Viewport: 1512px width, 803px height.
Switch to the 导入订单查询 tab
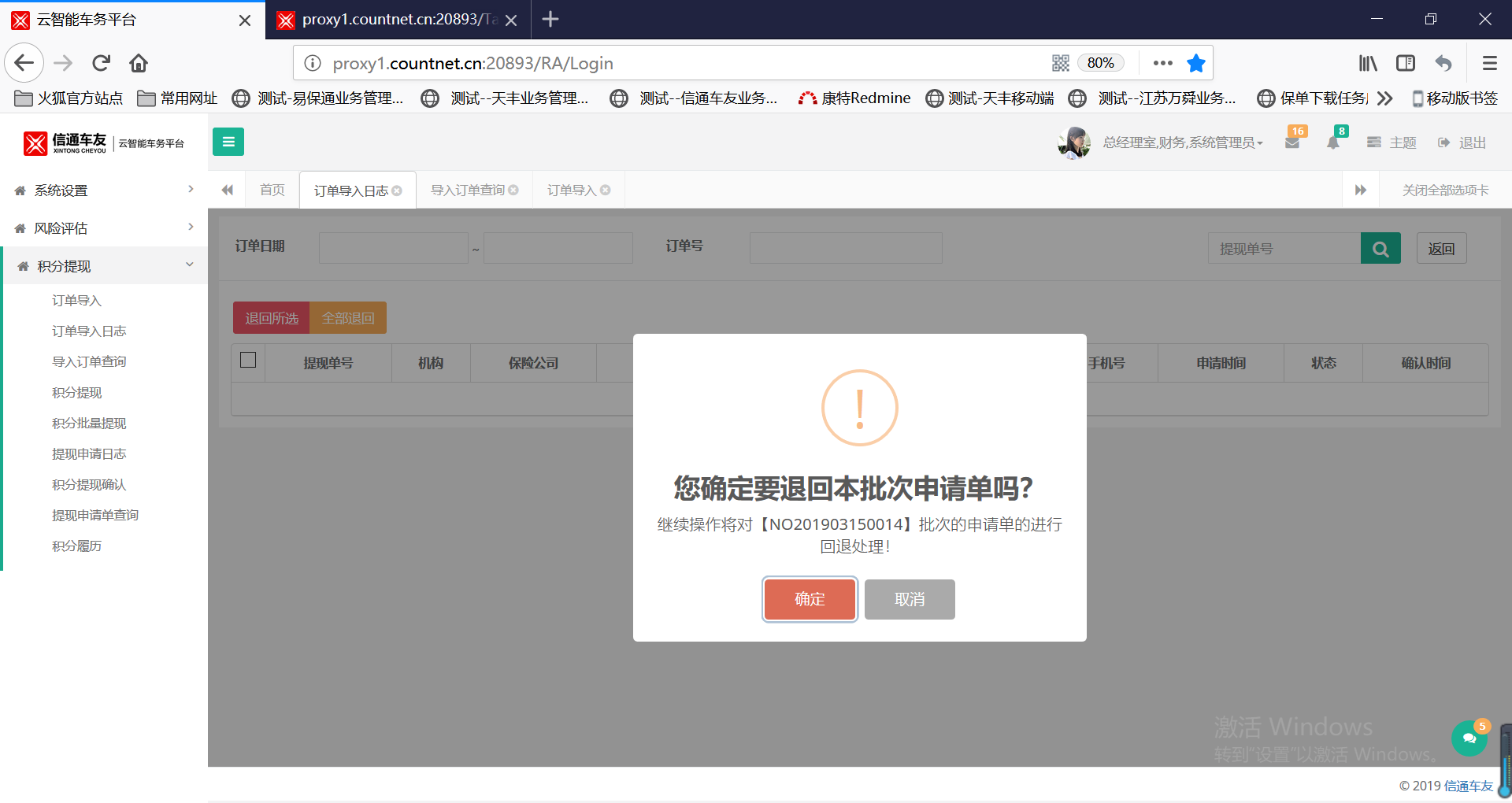[468, 191]
